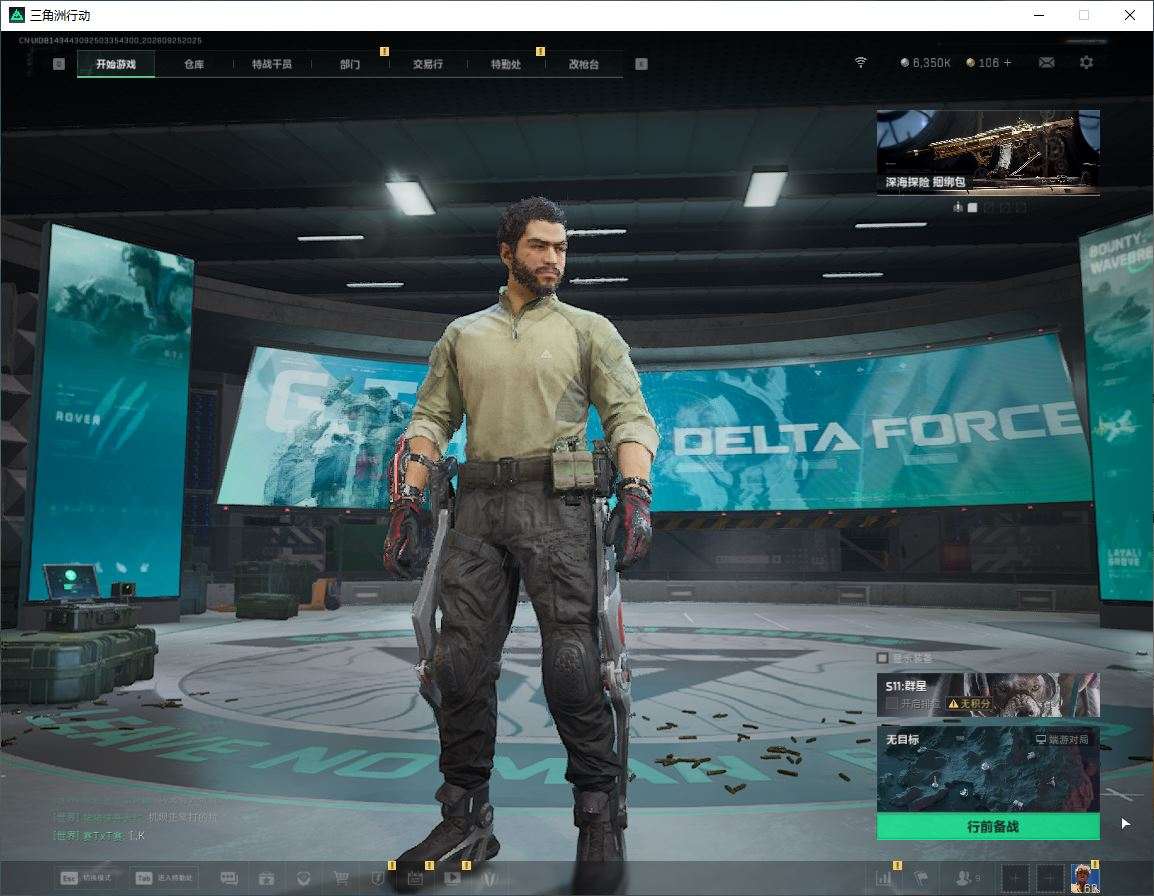Check the Wi-Fi network status icon
1154x896 pixels.
(x=860, y=63)
